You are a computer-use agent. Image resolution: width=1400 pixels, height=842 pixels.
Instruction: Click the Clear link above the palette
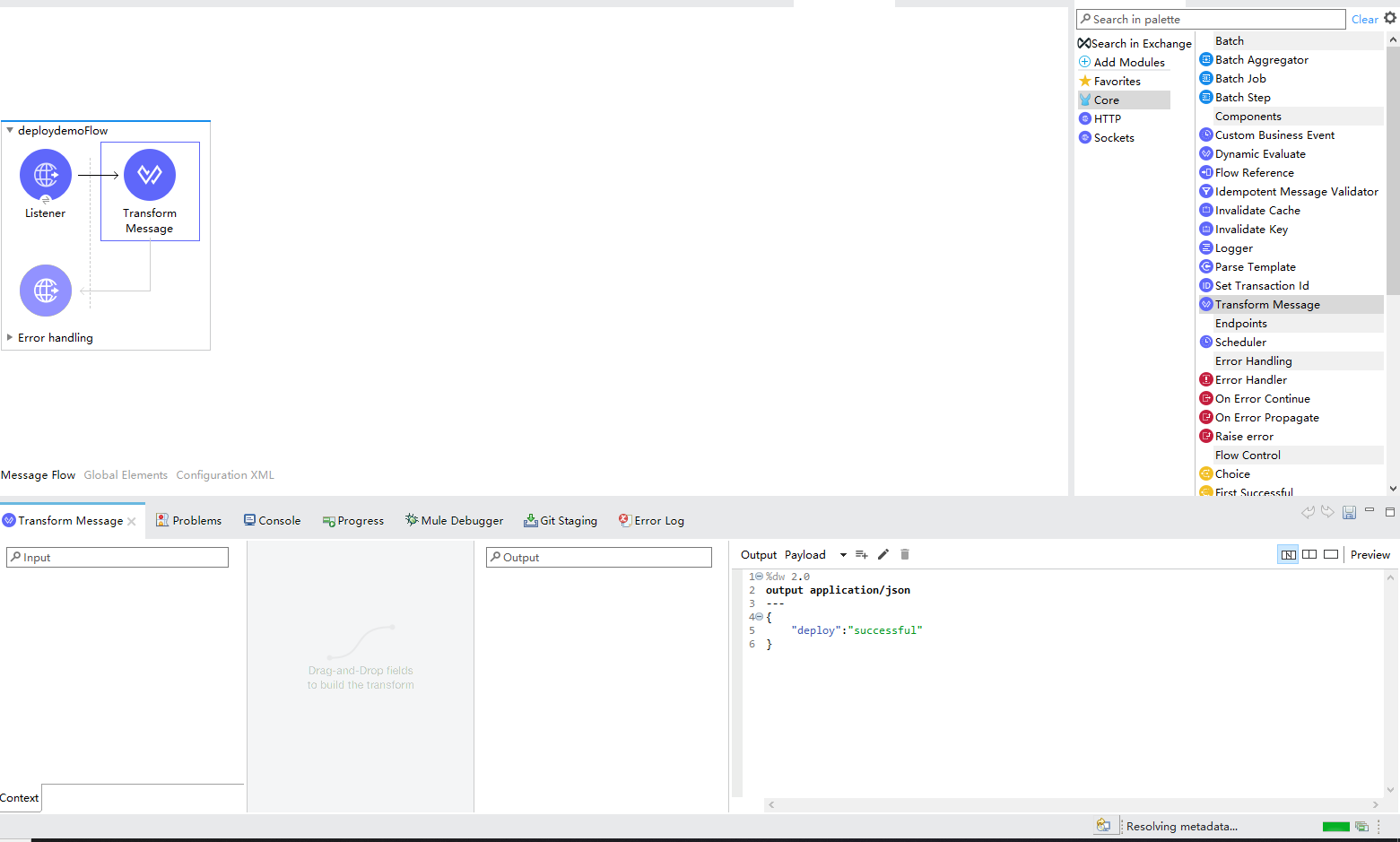pyautogui.click(x=1364, y=18)
